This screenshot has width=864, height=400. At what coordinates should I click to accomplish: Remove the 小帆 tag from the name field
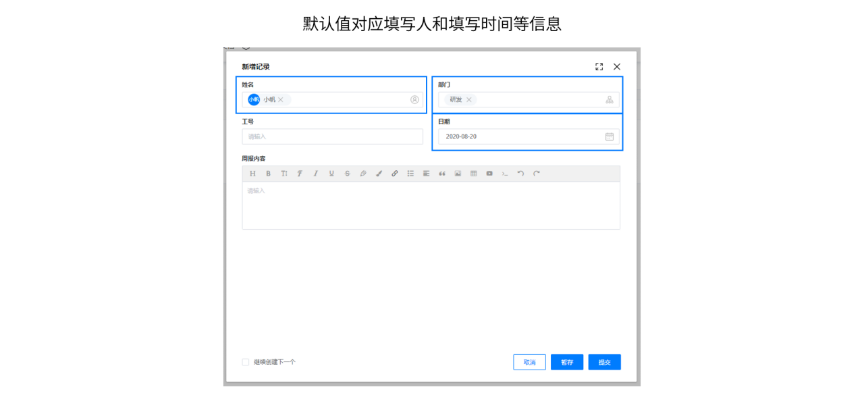click(281, 100)
